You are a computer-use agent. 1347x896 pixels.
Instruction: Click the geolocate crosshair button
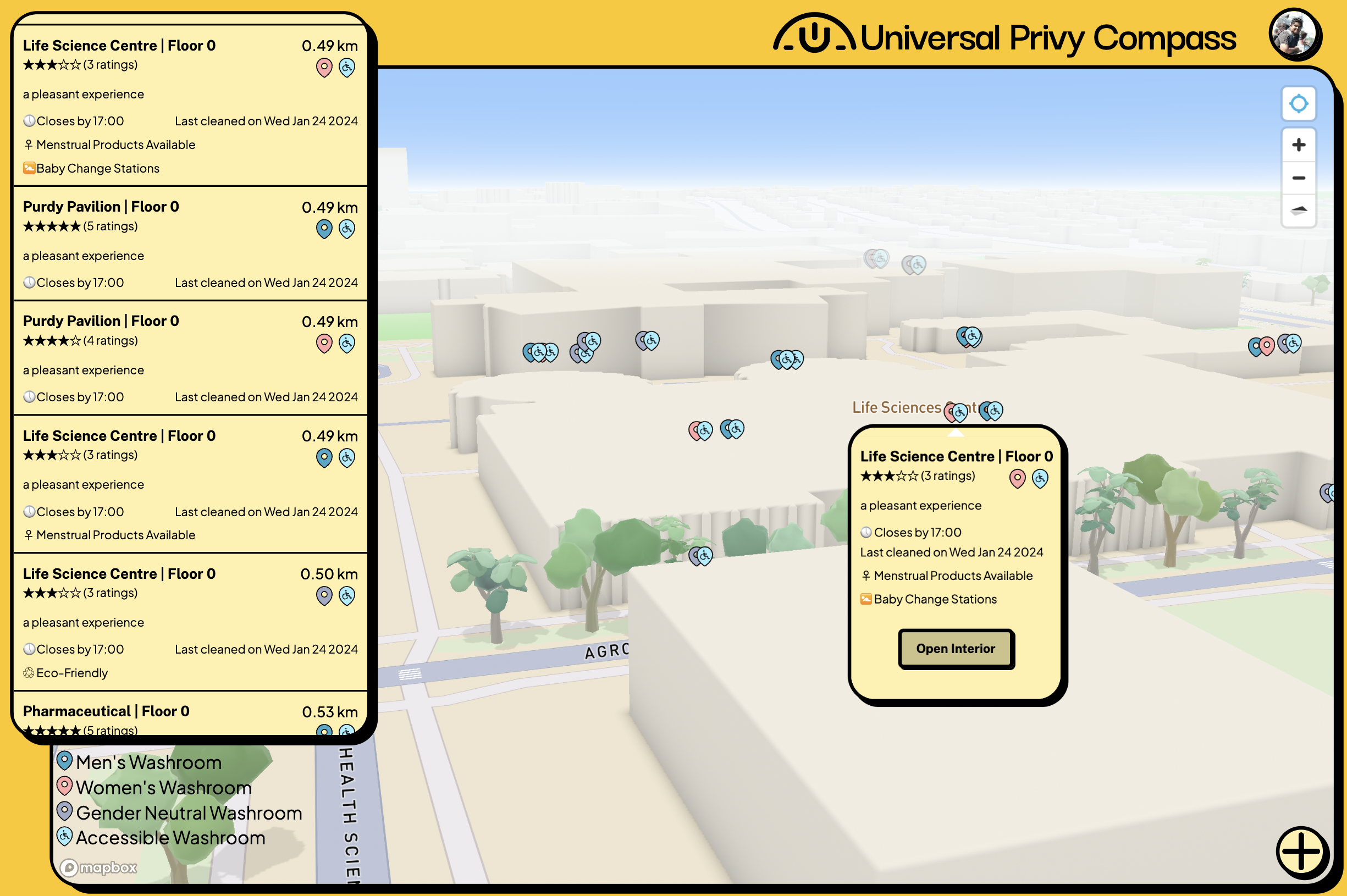pyautogui.click(x=1298, y=104)
